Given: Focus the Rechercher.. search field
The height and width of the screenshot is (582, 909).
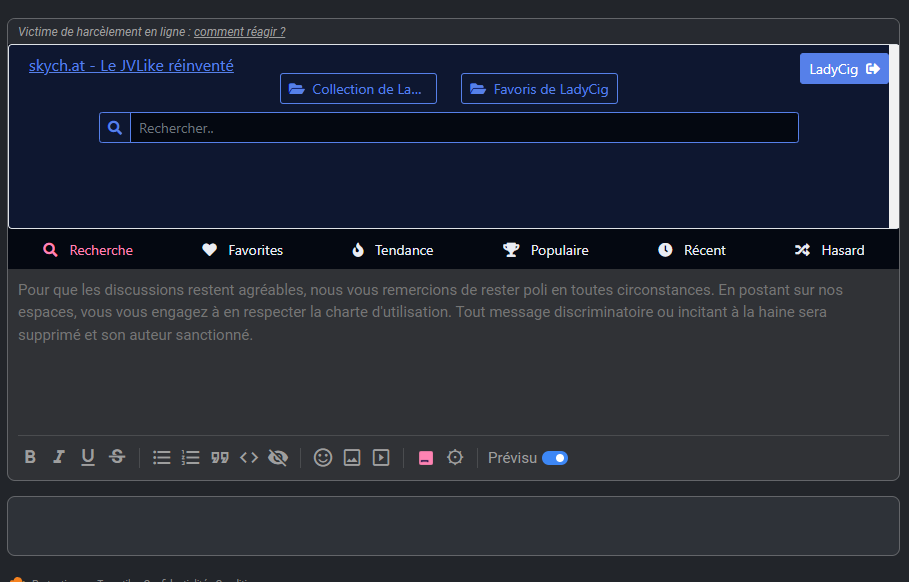Looking at the screenshot, I should tap(464, 128).
